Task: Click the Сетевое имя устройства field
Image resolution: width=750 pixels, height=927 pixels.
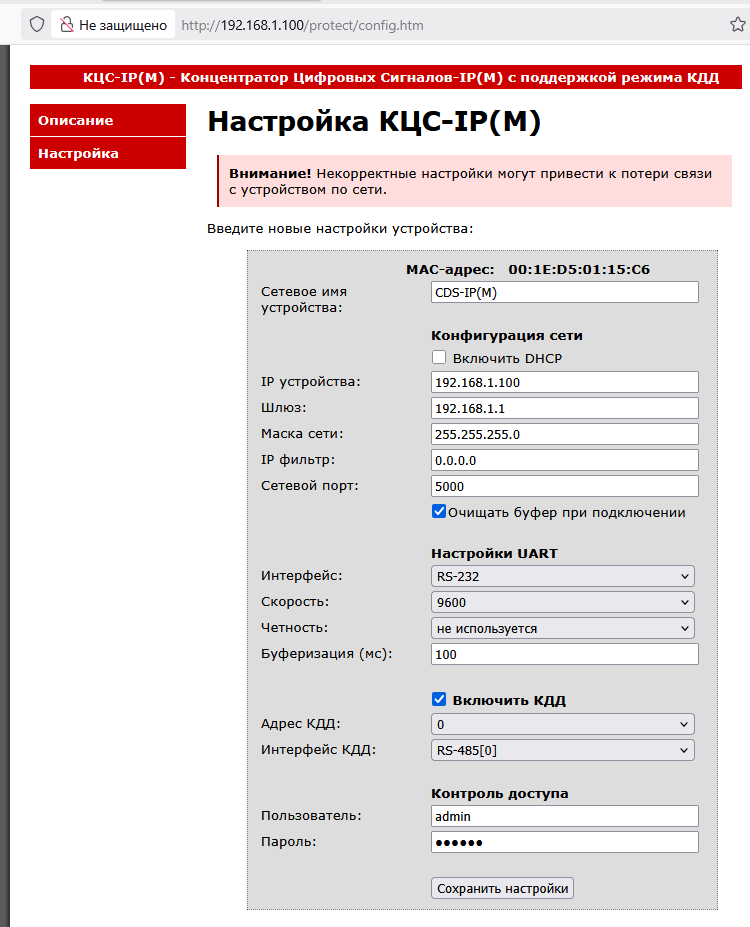Action: (564, 292)
